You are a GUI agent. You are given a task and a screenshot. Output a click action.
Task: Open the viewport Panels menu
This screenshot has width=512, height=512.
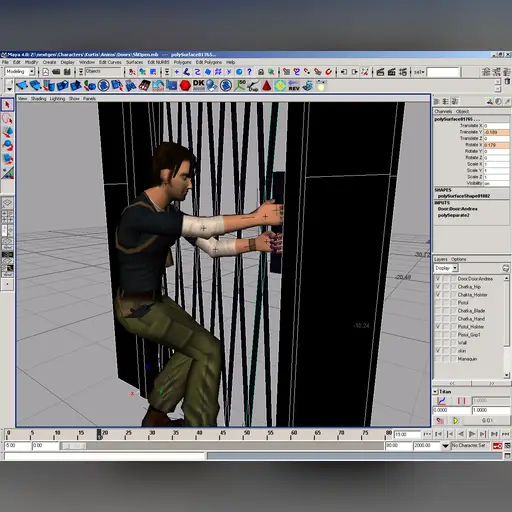point(89,99)
